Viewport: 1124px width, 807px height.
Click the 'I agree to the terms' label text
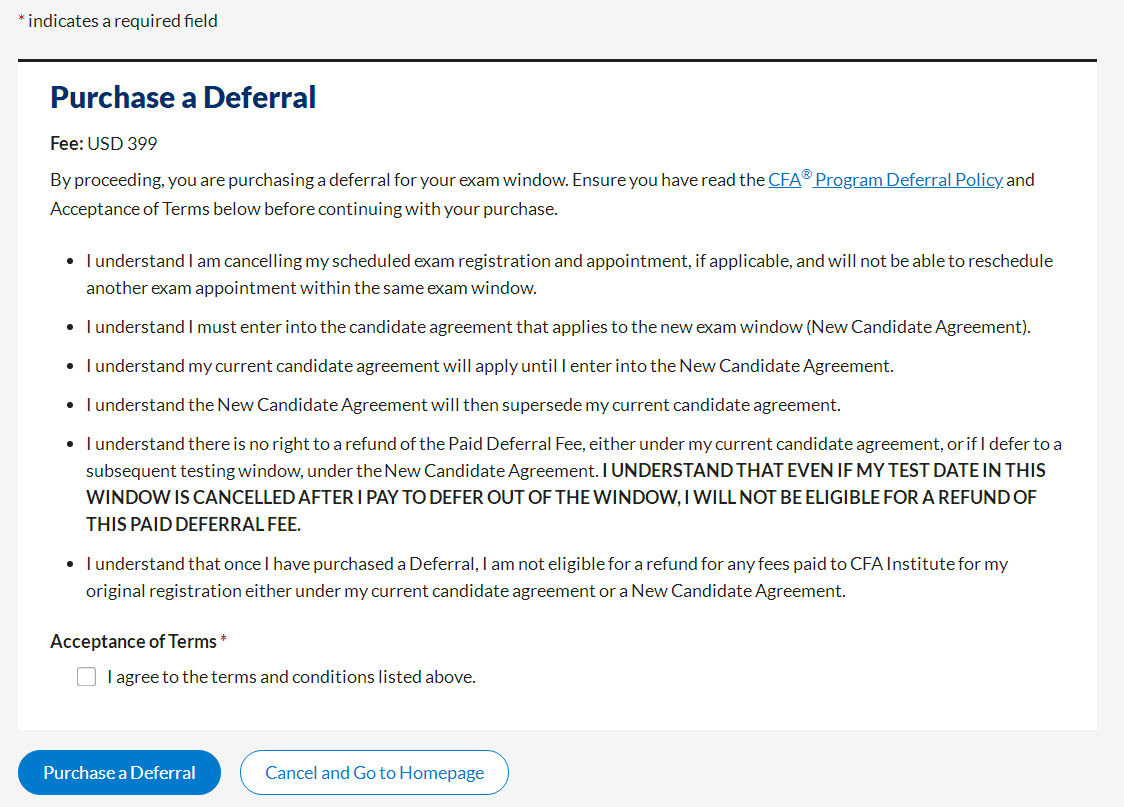point(291,677)
